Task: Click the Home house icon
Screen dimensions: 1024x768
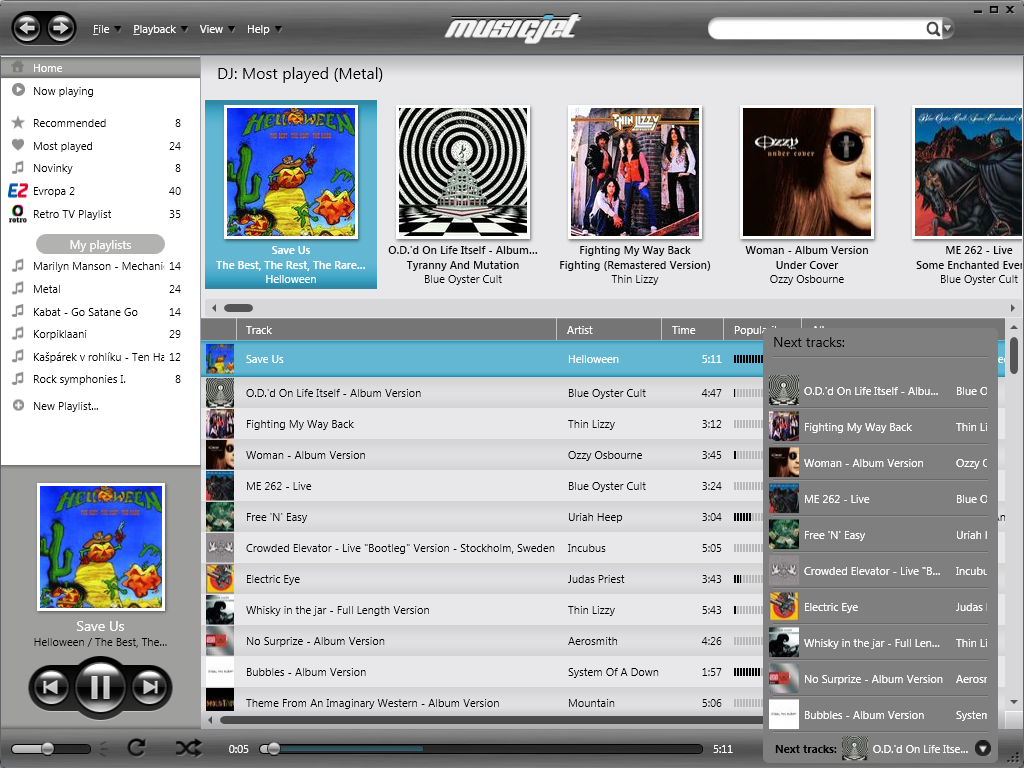Action: tap(18, 67)
